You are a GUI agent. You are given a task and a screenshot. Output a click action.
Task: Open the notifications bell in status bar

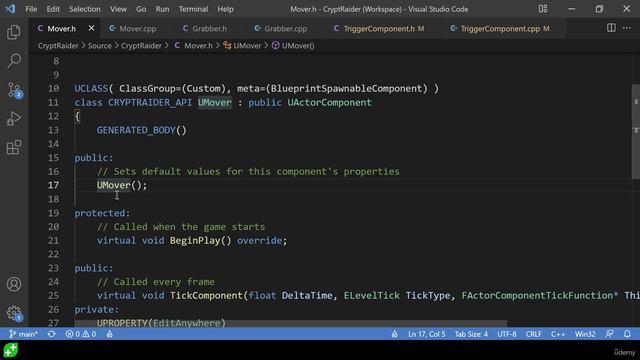pos(627,334)
